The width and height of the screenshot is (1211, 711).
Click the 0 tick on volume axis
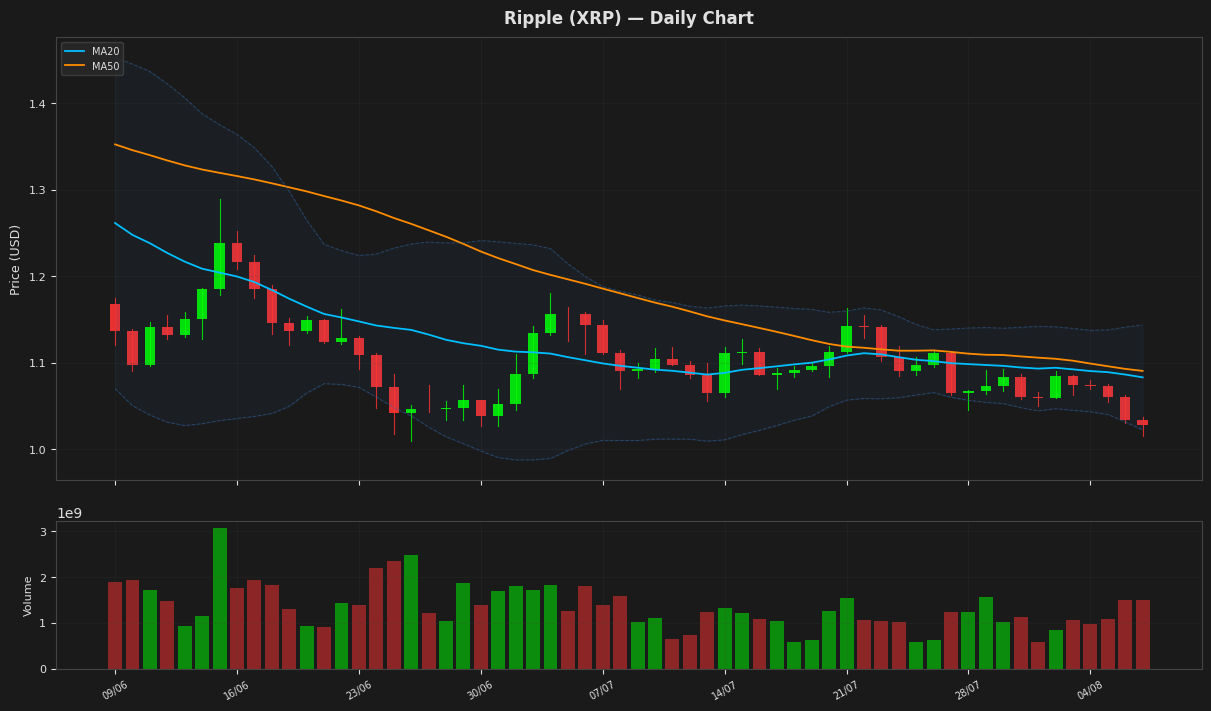(x=44, y=669)
